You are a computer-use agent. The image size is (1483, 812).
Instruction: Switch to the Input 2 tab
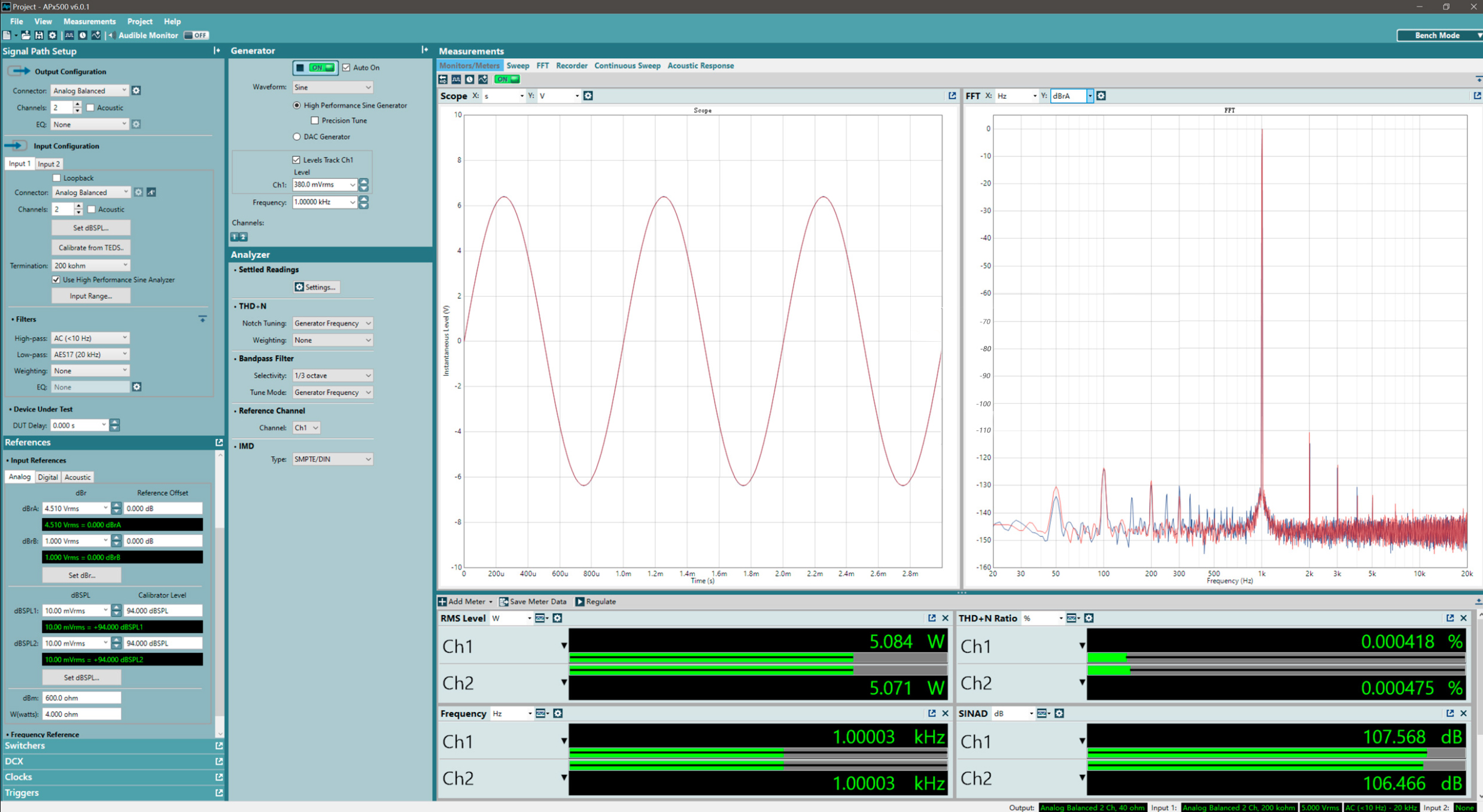[x=48, y=164]
